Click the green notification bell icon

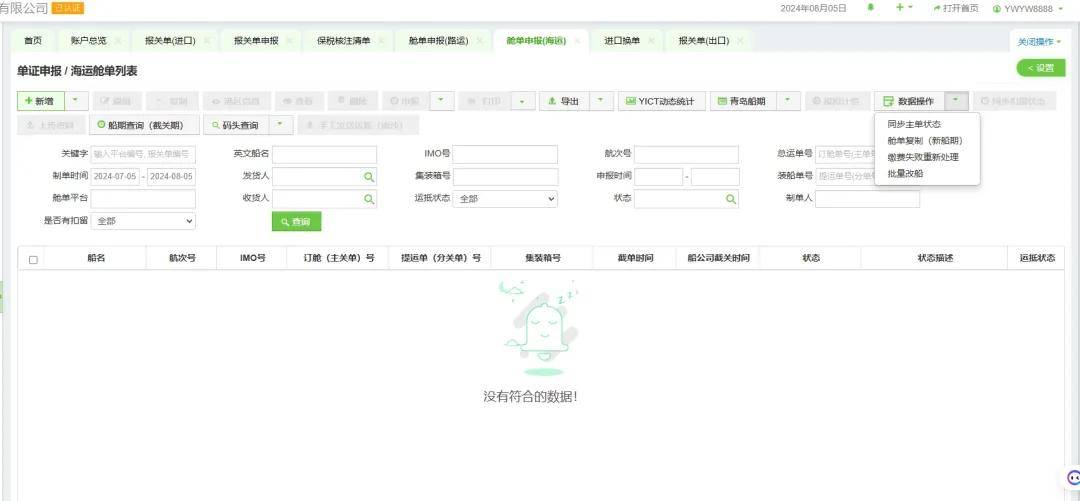pos(870,8)
